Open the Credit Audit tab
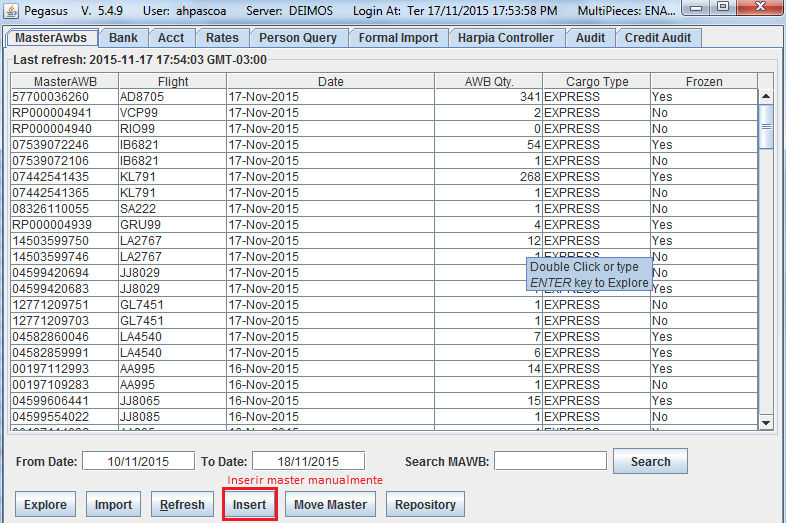This screenshot has height=523, width=786. click(x=658, y=38)
